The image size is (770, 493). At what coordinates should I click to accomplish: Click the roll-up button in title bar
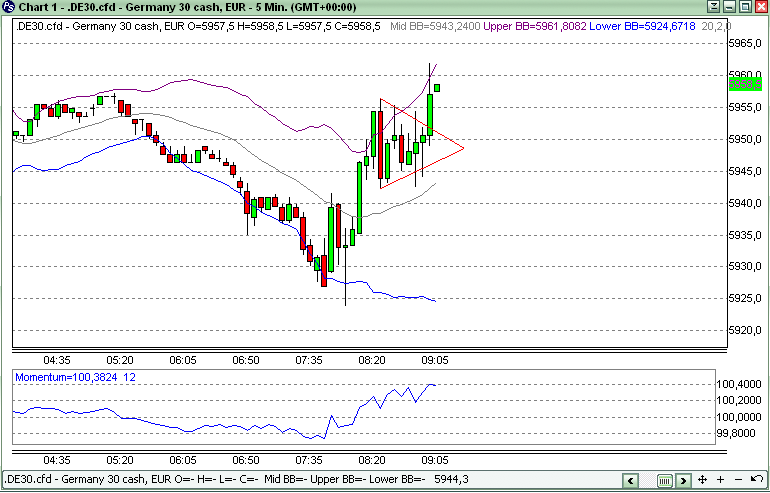(714, 7)
